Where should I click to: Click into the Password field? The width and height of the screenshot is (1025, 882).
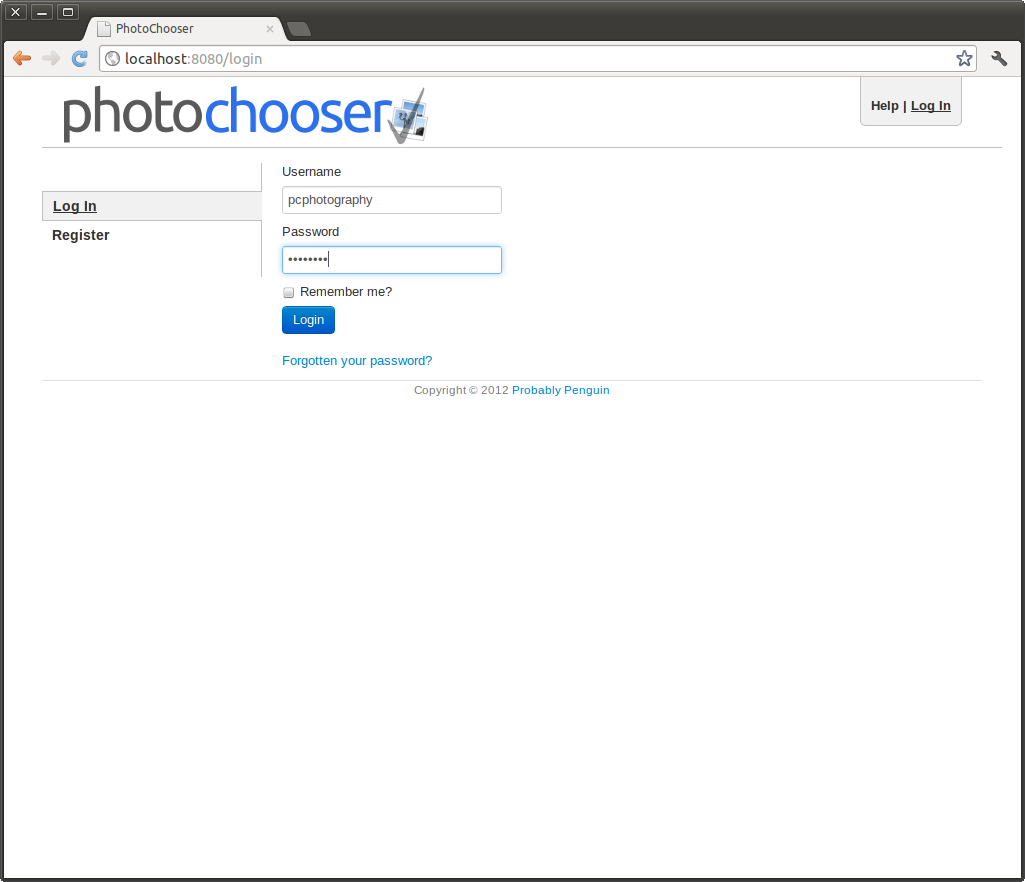391,260
